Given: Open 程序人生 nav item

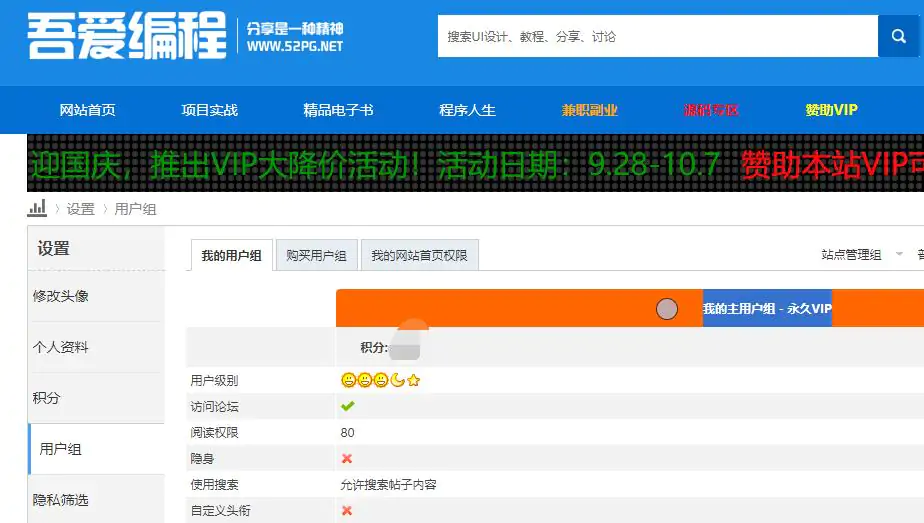Looking at the screenshot, I should [x=467, y=110].
